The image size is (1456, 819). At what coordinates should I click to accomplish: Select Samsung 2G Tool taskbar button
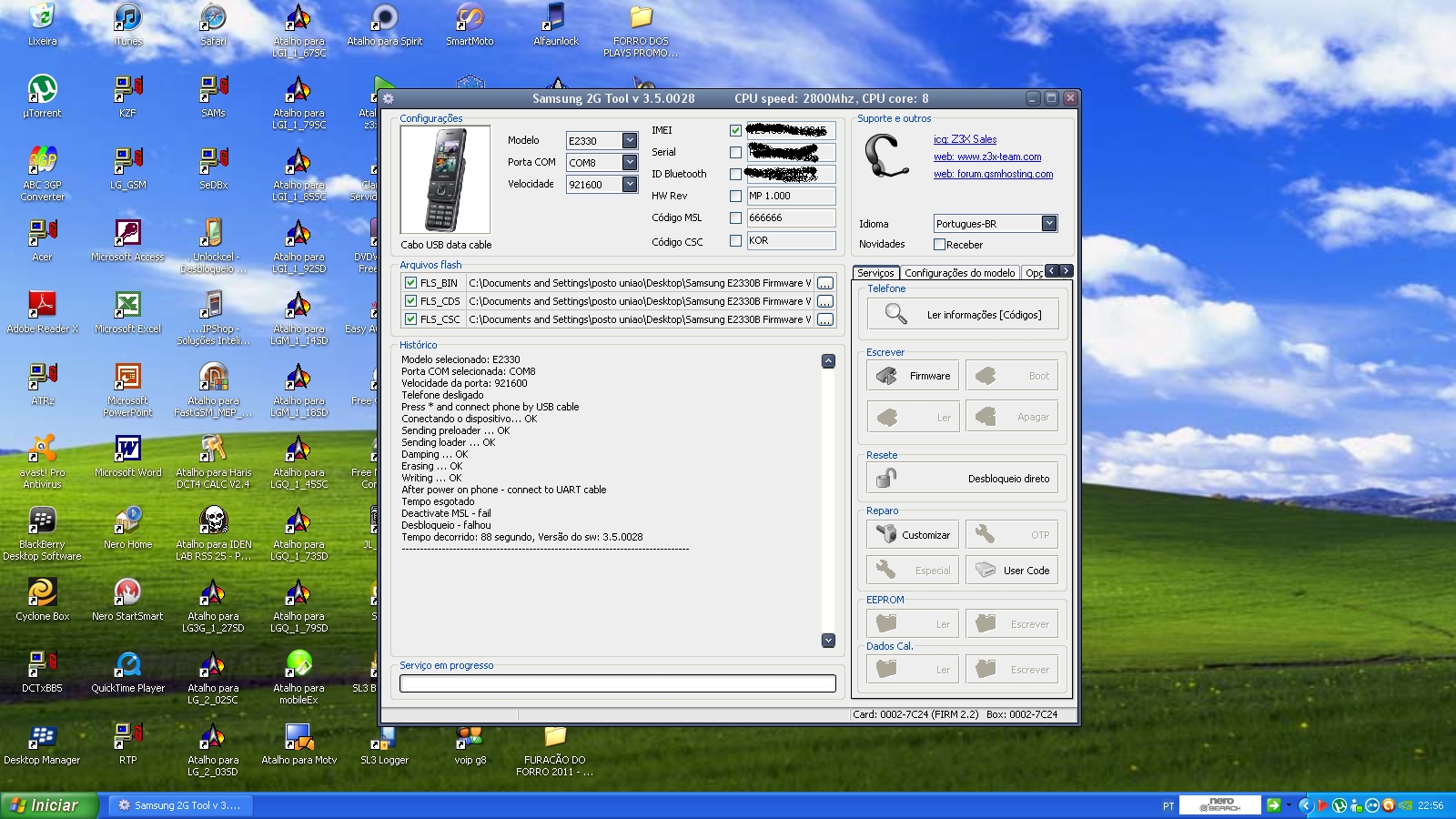tap(180, 805)
